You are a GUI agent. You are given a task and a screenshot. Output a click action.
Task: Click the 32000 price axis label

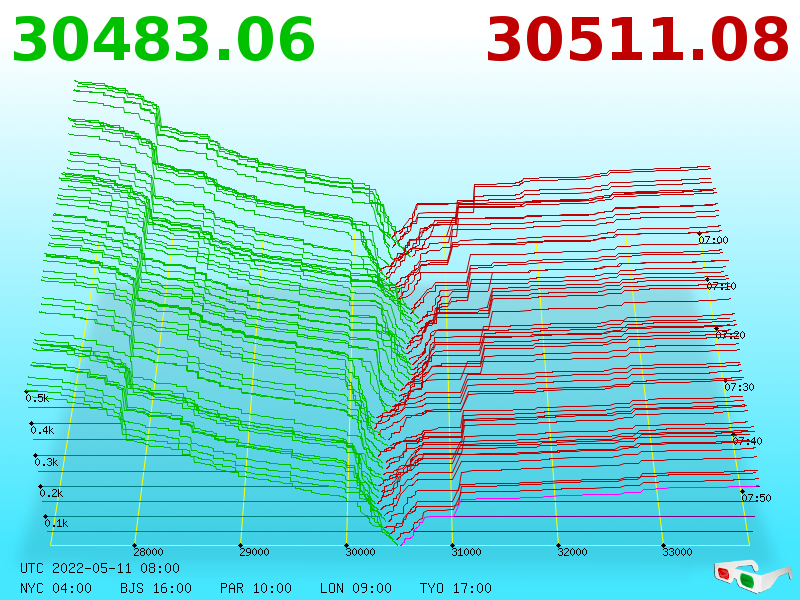[x=572, y=552]
